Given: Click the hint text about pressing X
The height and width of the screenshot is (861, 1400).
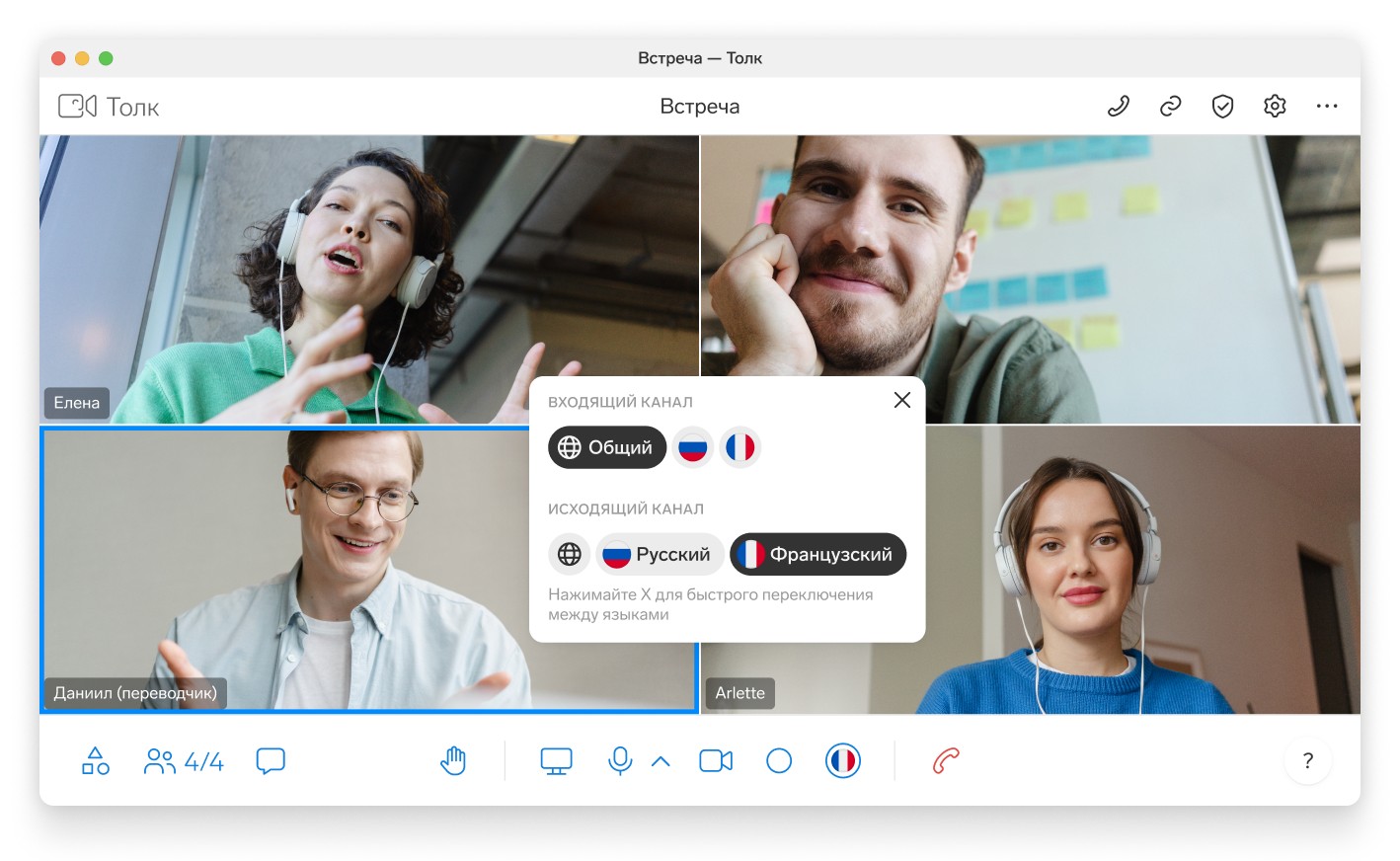Looking at the screenshot, I should pyautogui.click(x=711, y=604).
